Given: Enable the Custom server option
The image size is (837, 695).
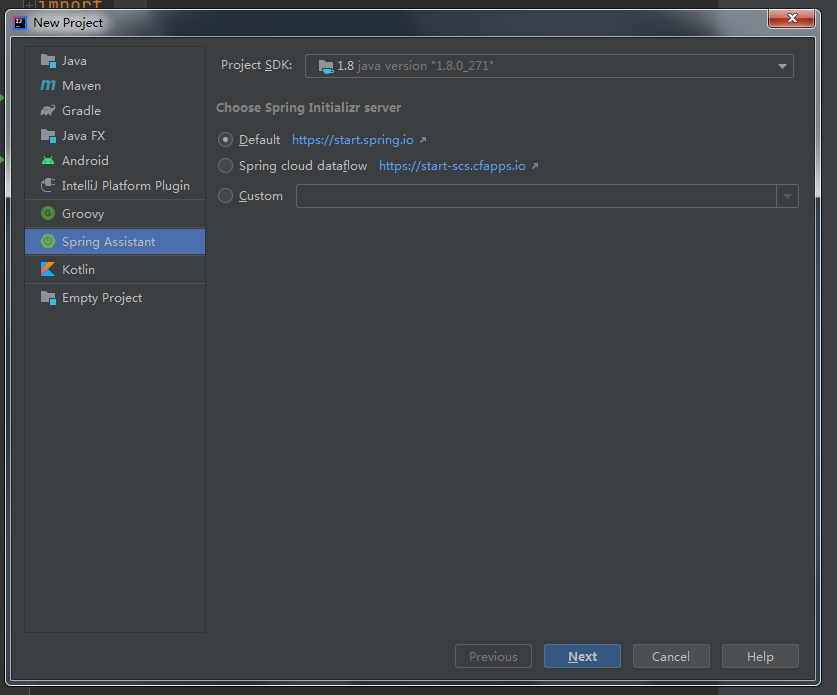Looking at the screenshot, I should [225, 195].
